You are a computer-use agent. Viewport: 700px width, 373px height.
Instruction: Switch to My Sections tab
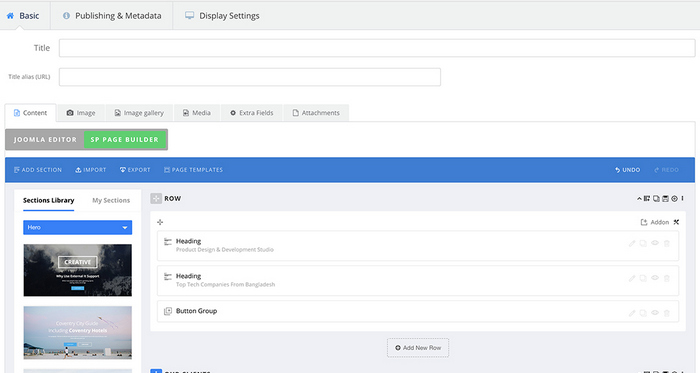(111, 200)
